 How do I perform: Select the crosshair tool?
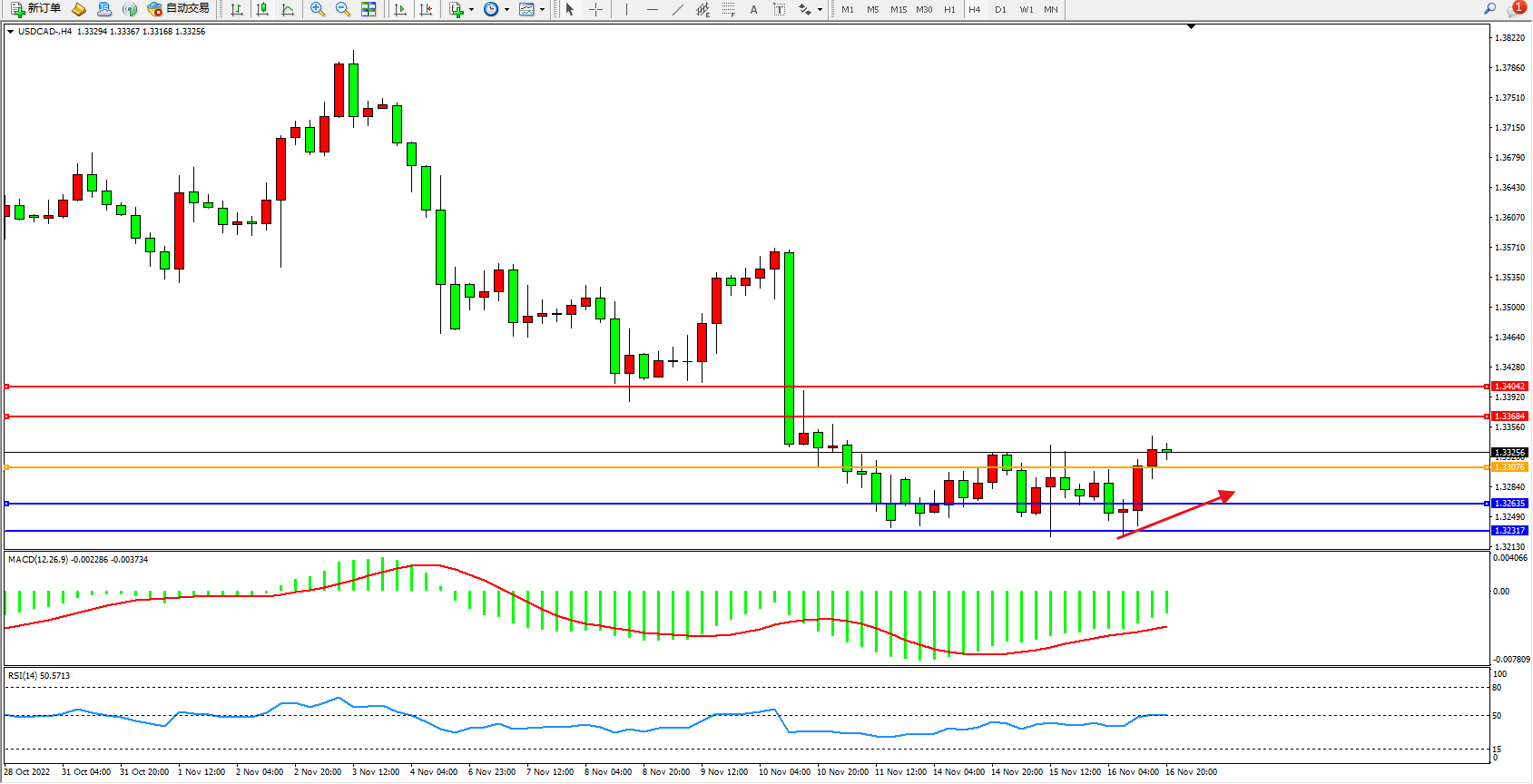click(x=596, y=9)
